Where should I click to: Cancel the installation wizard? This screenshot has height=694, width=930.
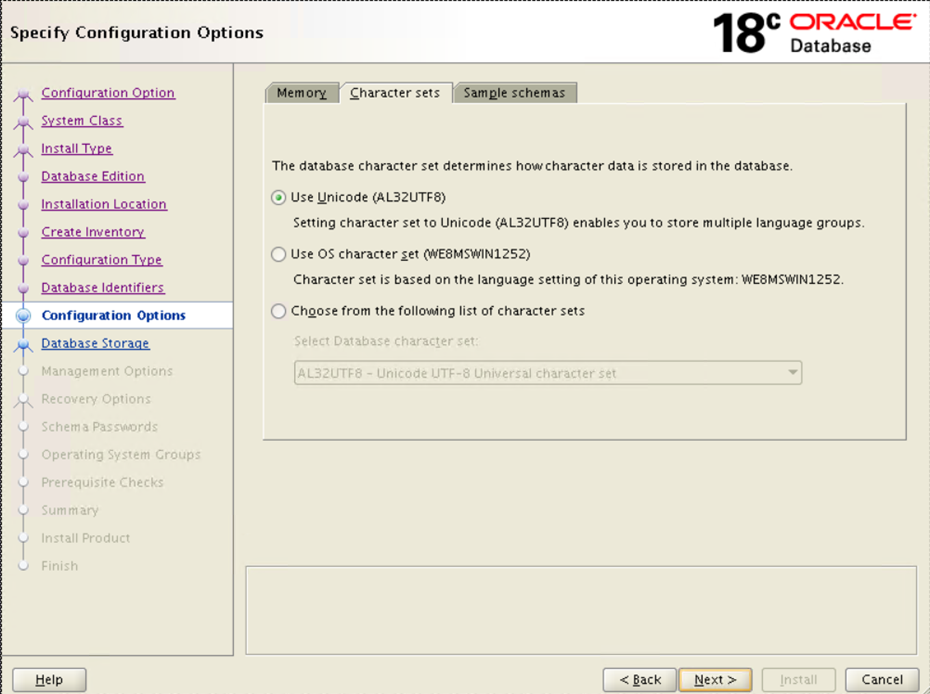tap(881, 680)
